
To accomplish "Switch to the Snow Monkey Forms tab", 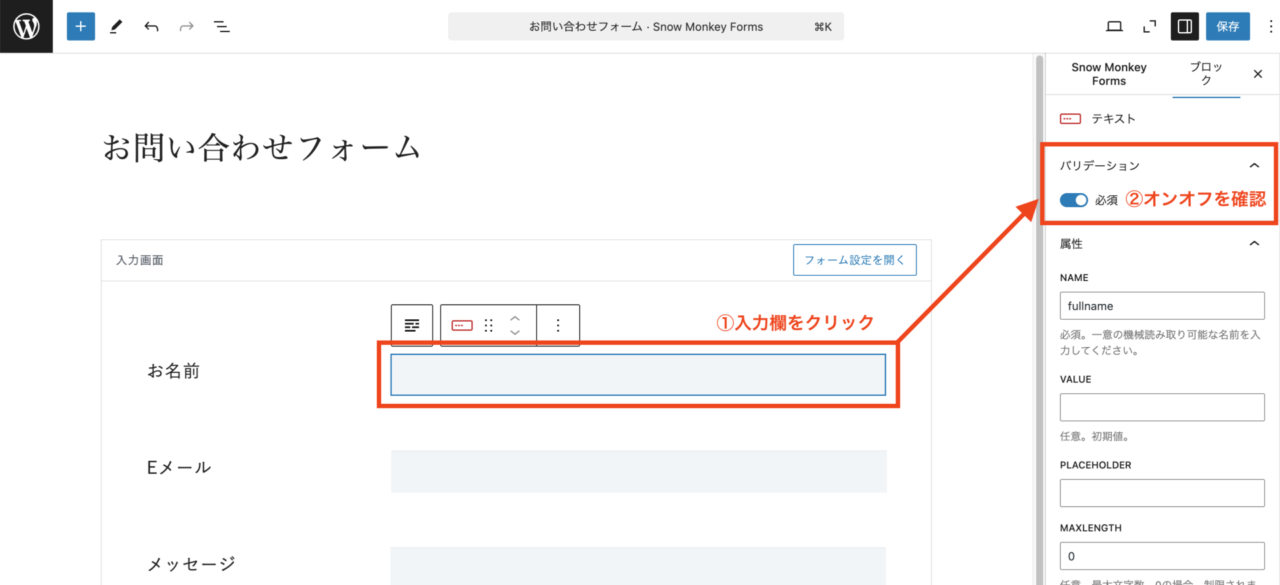I will tap(1108, 74).
